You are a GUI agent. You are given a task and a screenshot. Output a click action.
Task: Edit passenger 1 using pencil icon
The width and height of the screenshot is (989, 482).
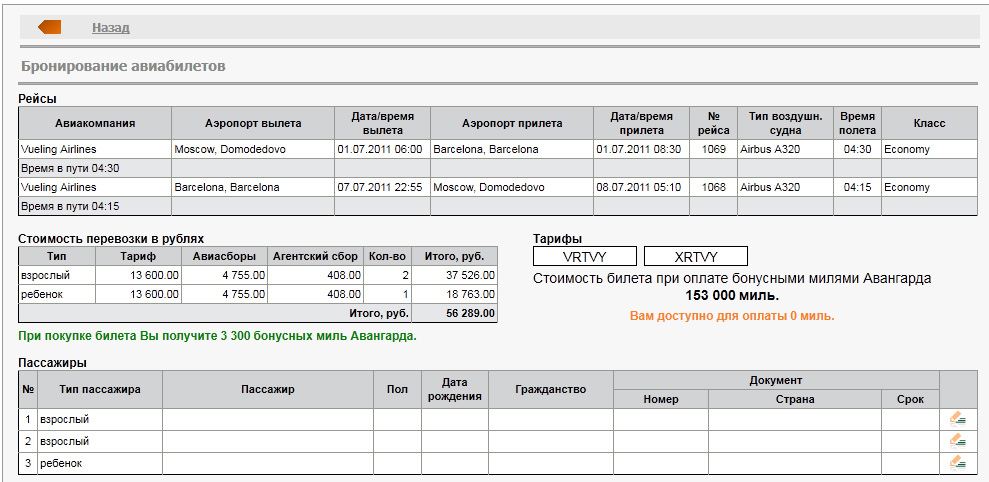pyautogui.click(x=957, y=419)
